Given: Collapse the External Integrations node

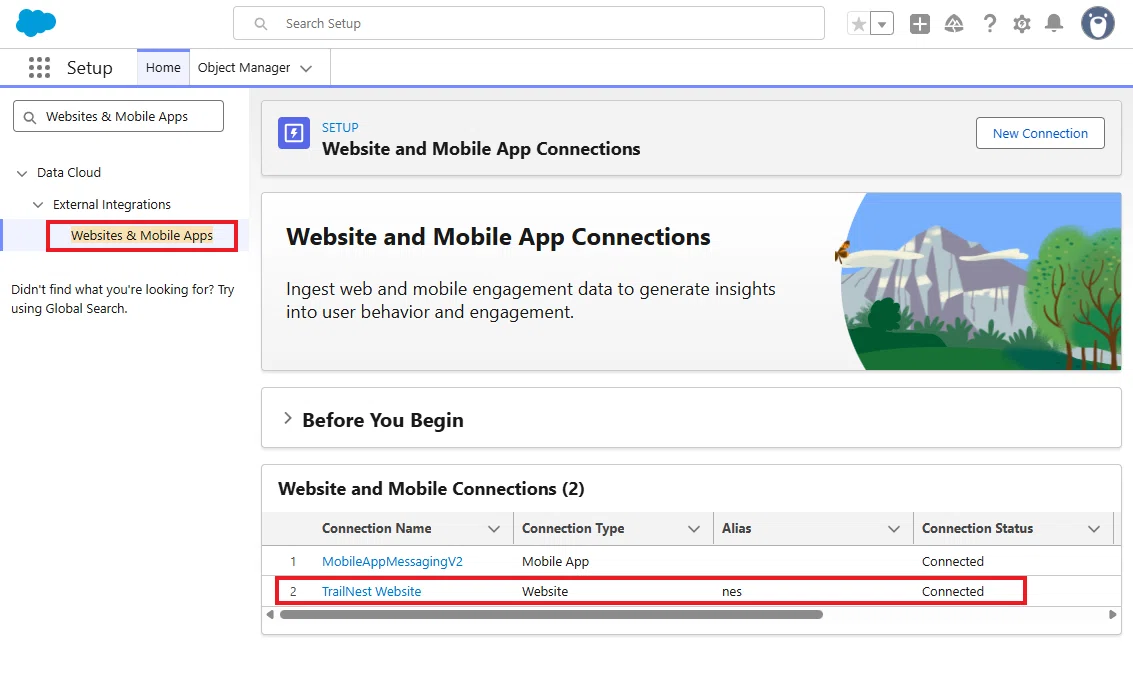Looking at the screenshot, I should (38, 205).
